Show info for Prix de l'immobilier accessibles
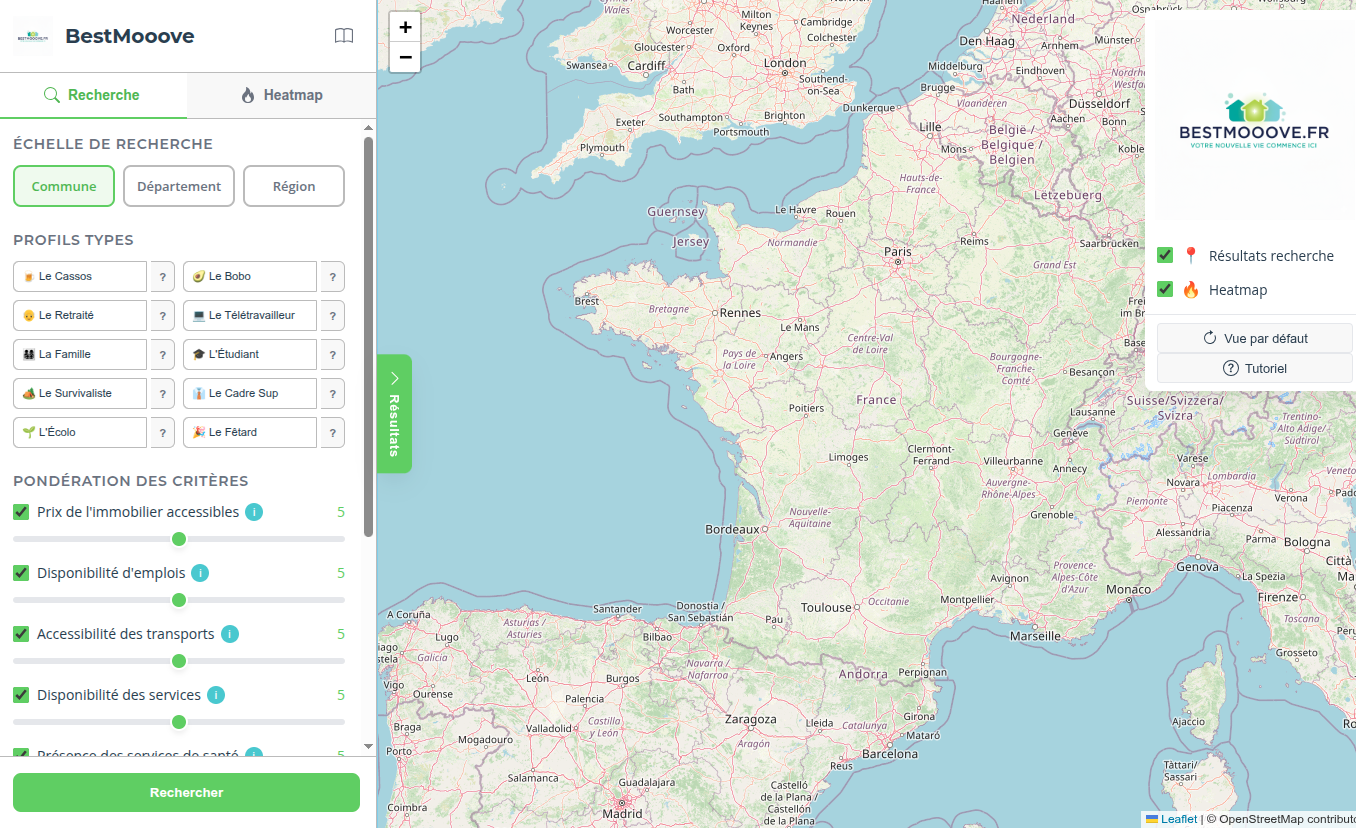 254,512
